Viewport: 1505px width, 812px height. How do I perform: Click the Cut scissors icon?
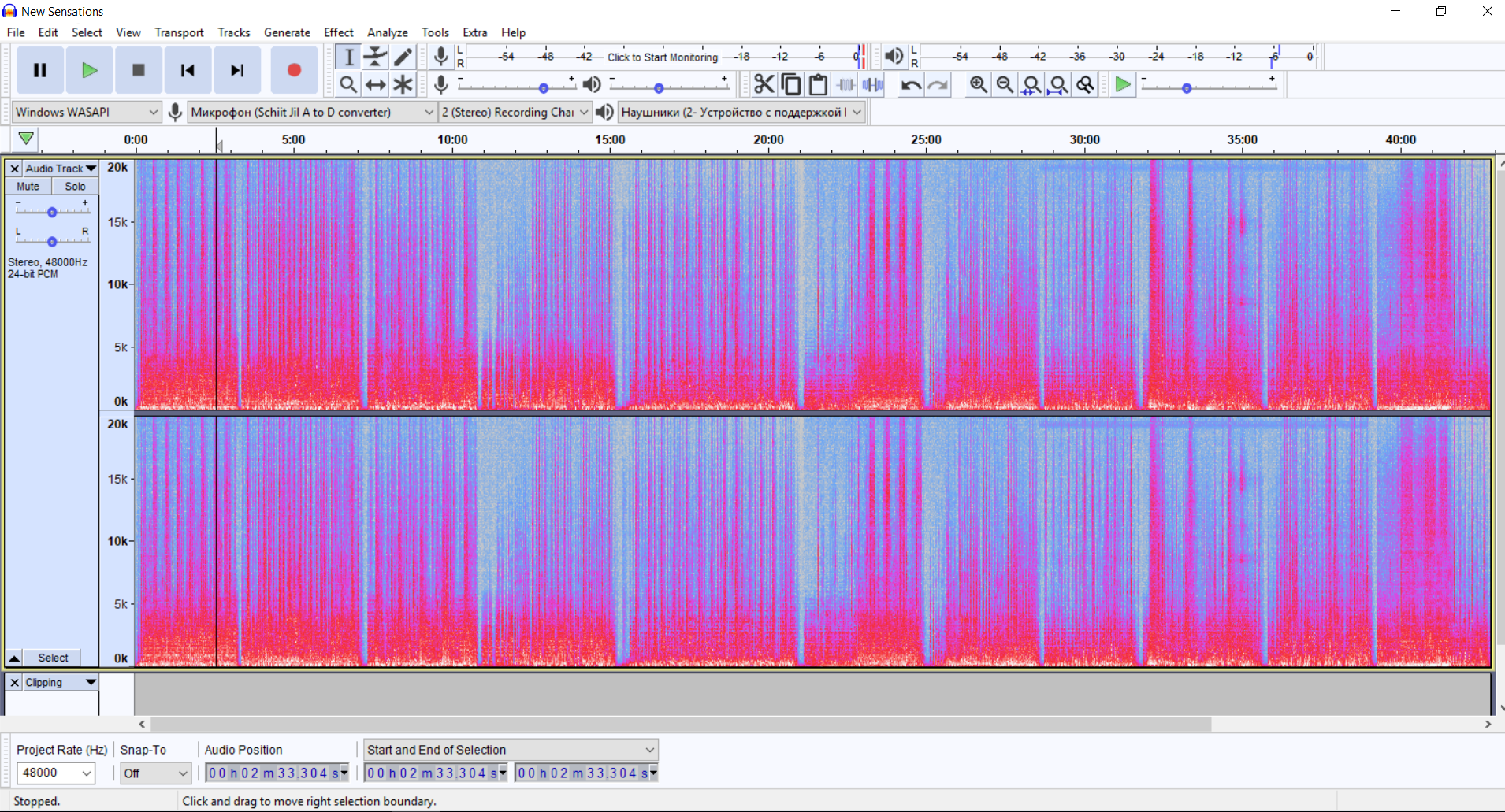point(764,84)
